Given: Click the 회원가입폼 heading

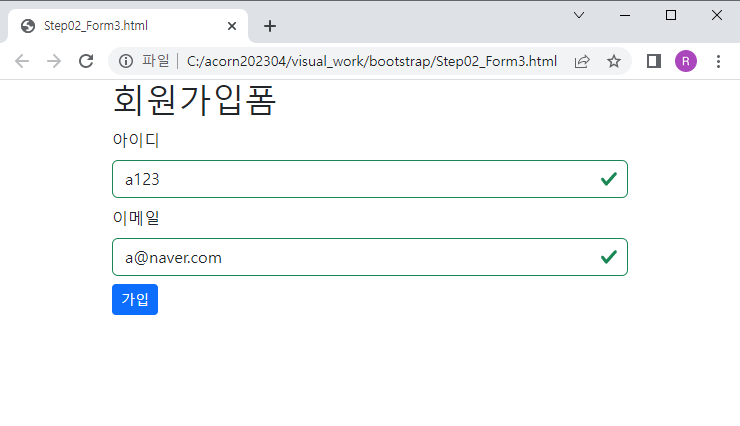Looking at the screenshot, I should click(194, 100).
